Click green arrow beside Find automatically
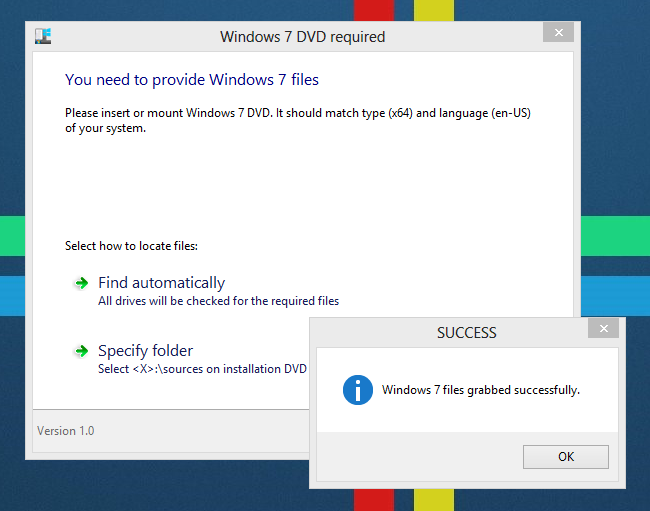Image resolution: width=650 pixels, height=511 pixels. [x=81, y=283]
